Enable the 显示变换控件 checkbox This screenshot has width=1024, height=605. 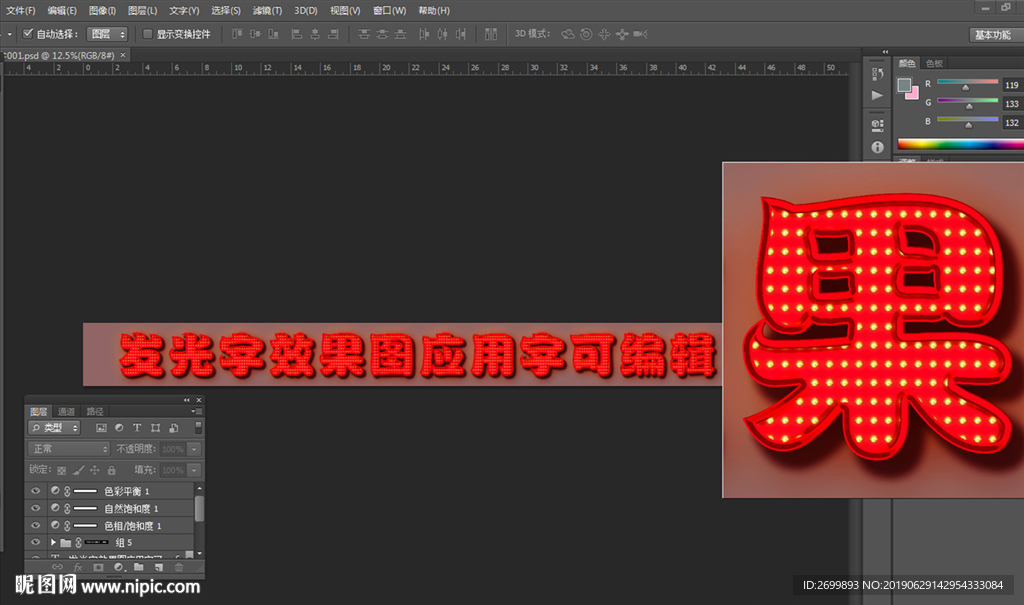[x=148, y=34]
